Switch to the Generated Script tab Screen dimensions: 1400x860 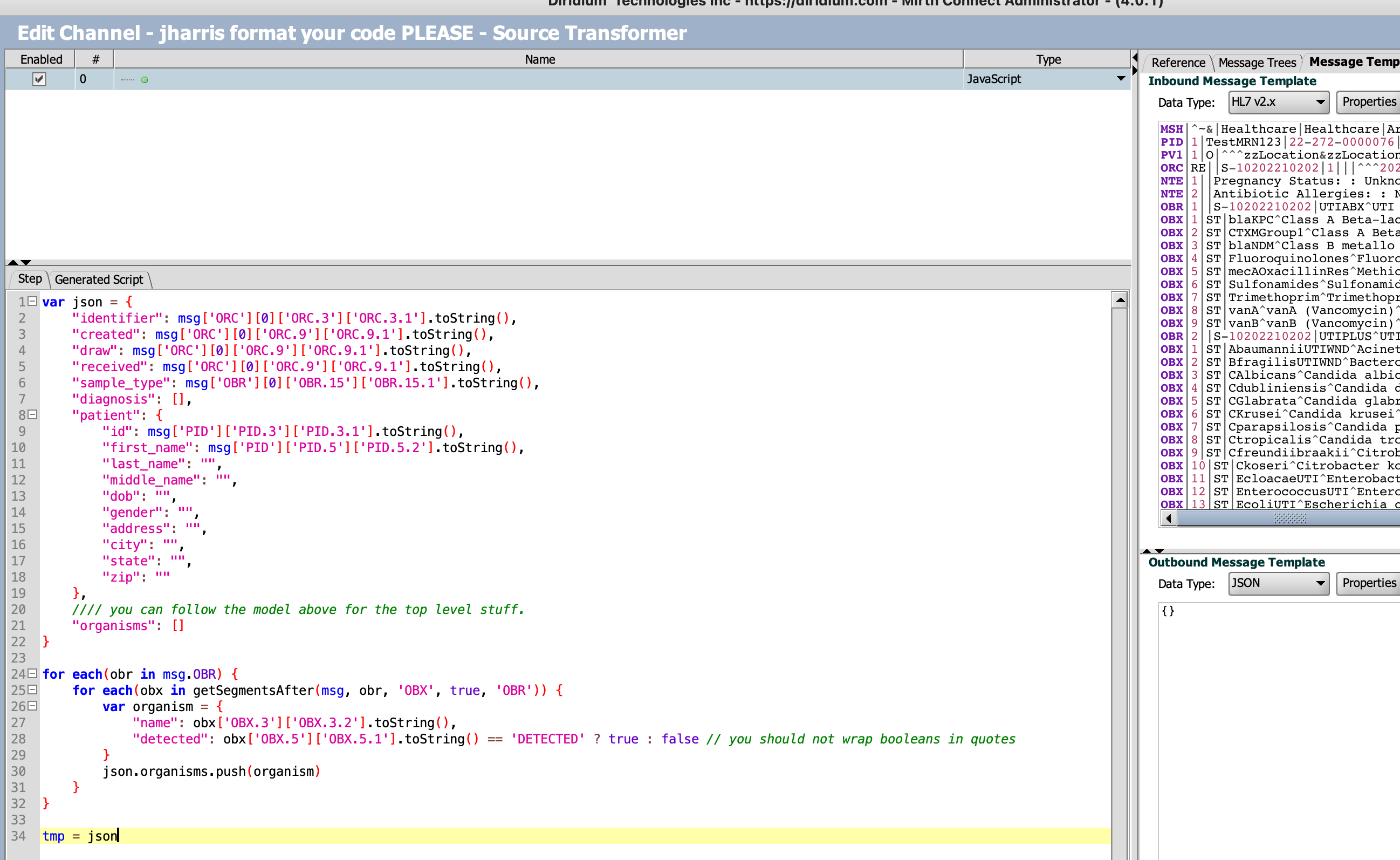[99, 279]
